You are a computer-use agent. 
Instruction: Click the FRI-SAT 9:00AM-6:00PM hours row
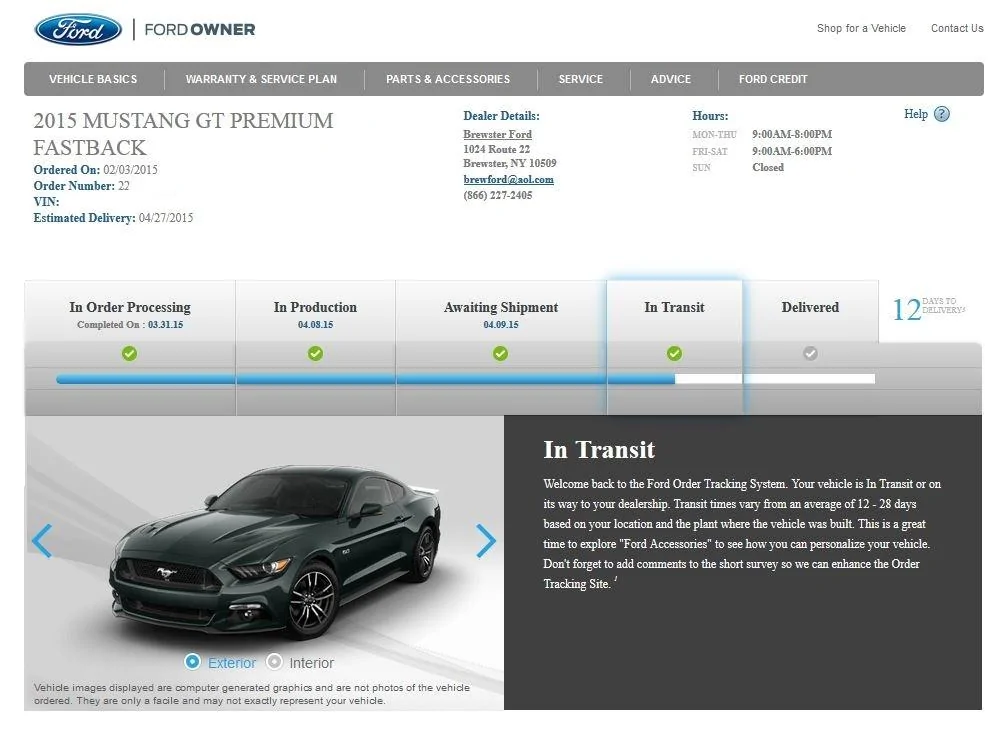click(x=762, y=151)
